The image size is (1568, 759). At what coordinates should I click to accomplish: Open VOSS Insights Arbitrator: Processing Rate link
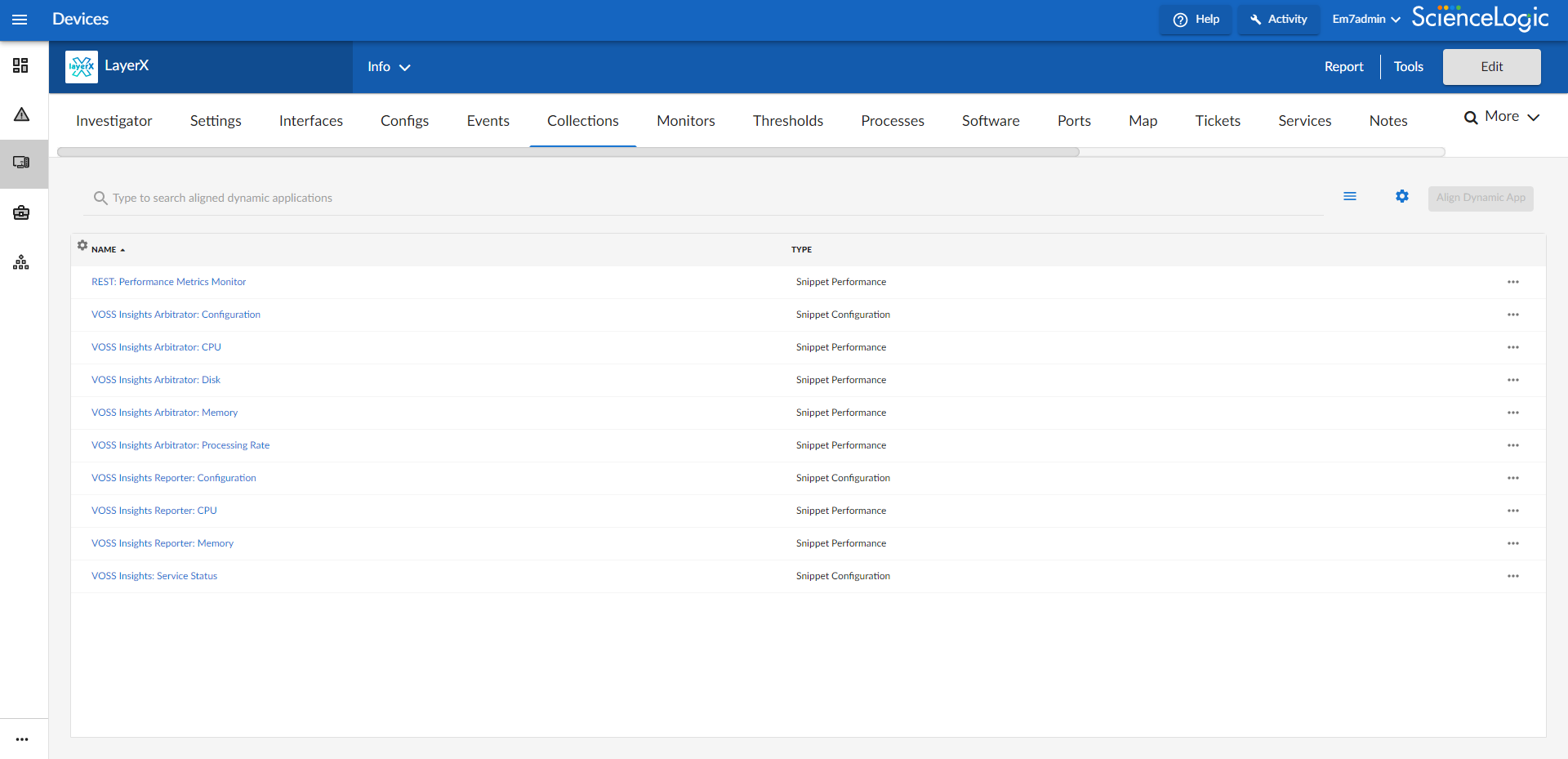(x=180, y=445)
